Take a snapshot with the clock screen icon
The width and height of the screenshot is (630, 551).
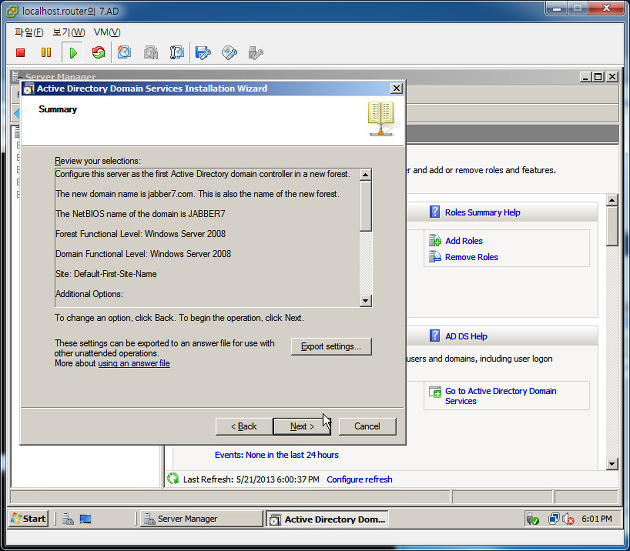click(124, 52)
